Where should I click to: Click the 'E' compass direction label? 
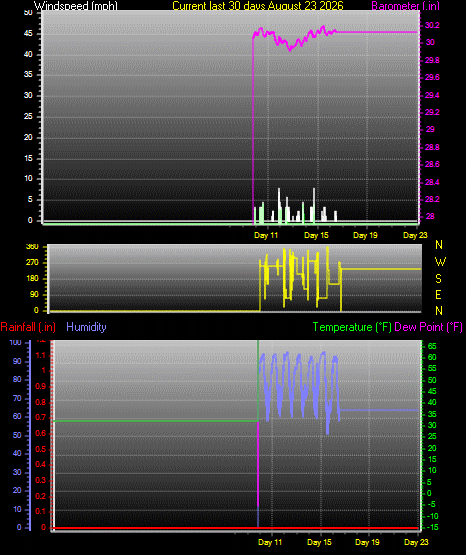438,294
